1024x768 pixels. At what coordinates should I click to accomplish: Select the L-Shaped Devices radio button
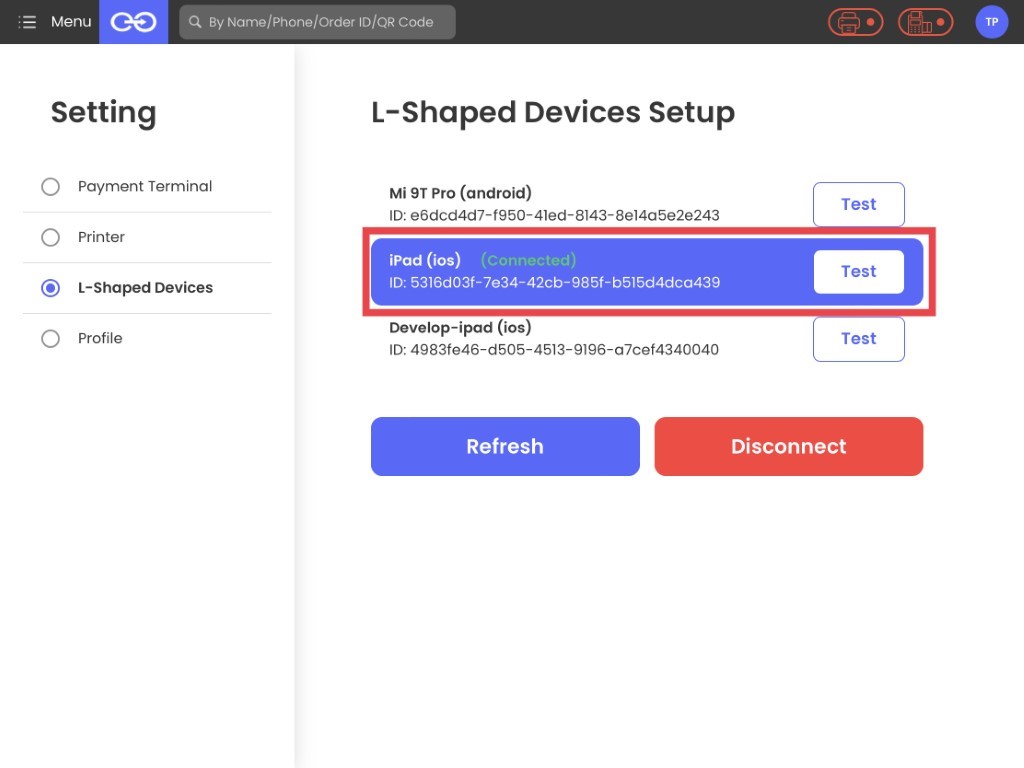tap(50, 288)
